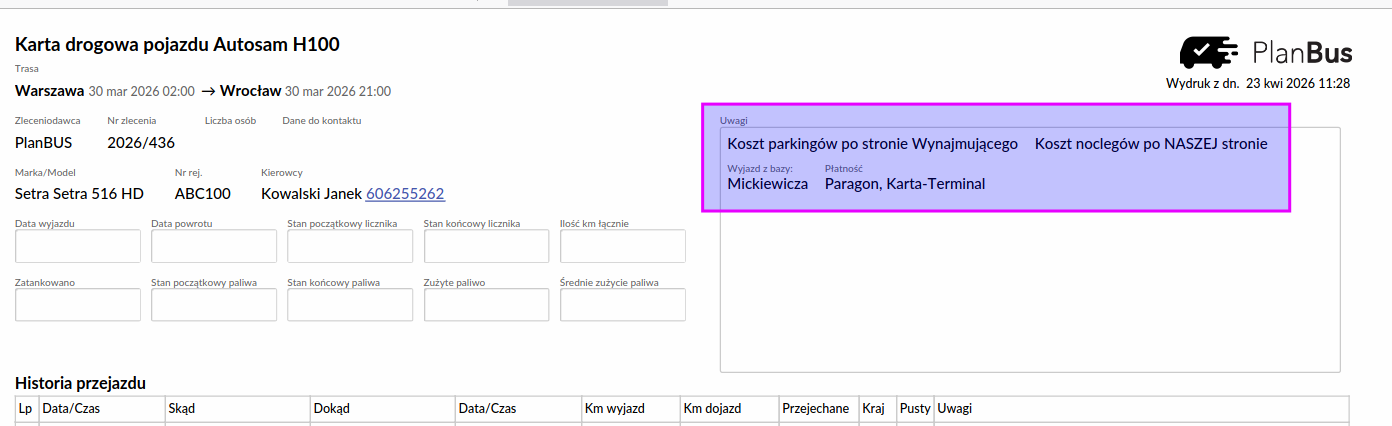Open driver phone number link 606255262

coord(405,194)
